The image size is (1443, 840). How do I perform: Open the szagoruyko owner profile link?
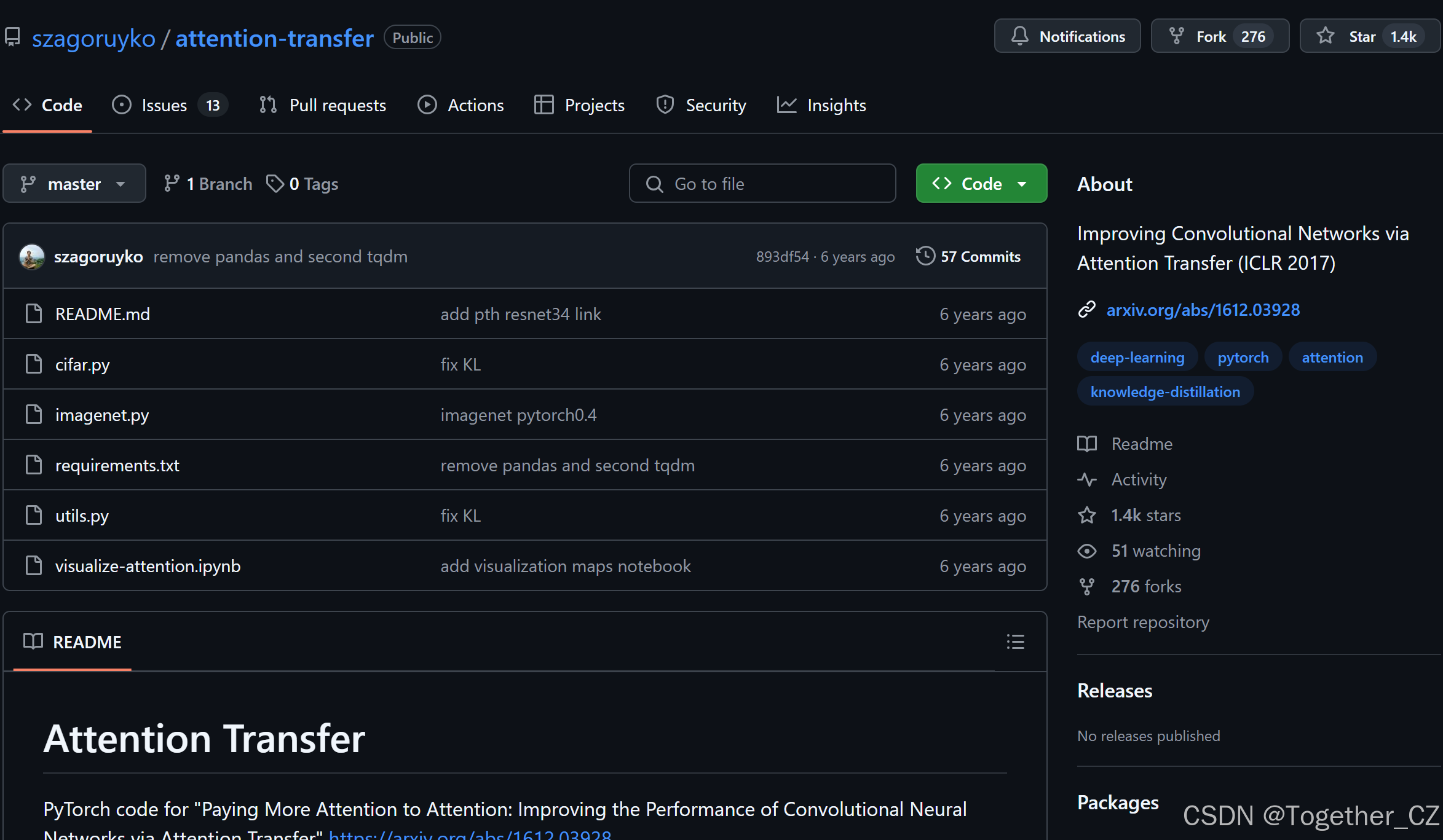click(93, 38)
